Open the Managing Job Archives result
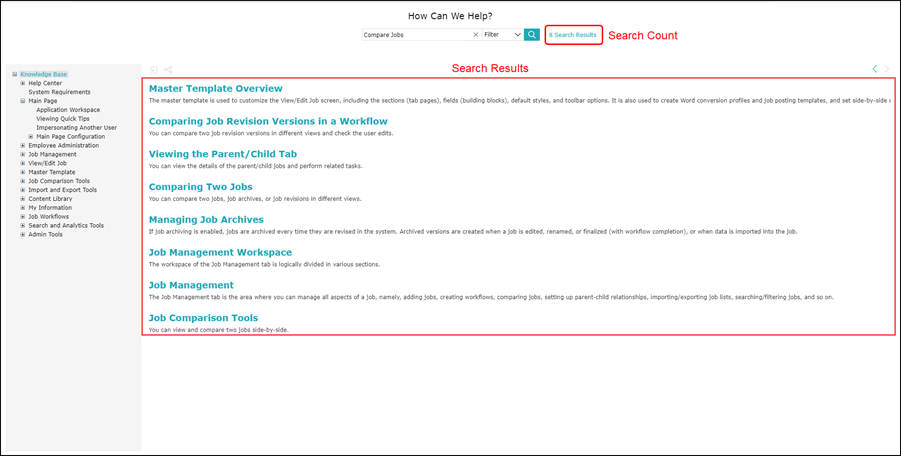Image resolution: width=901 pixels, height=456 pixels. [x=206, y=219]
